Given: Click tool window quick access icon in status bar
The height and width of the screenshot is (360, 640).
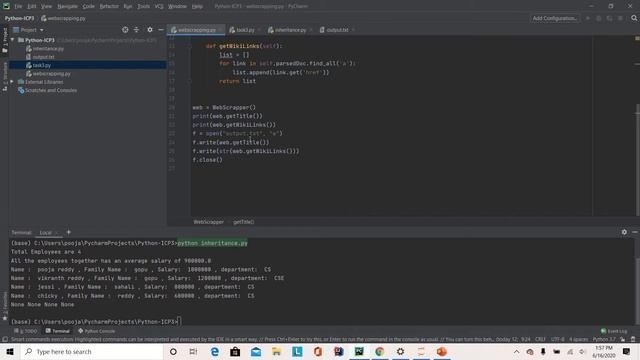Looking at the screenshot, I should click(x=5, y=340).
